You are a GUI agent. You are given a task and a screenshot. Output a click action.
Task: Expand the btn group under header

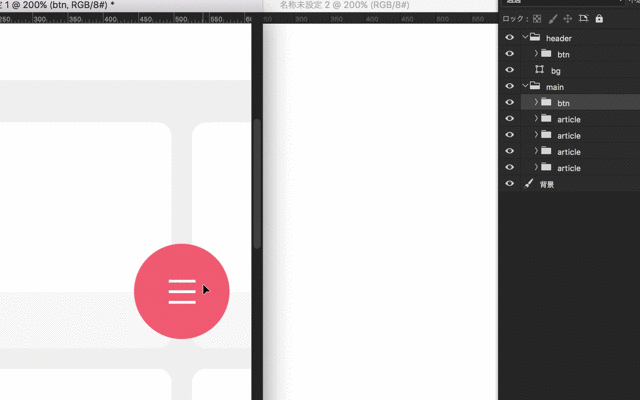pos(536,53)
